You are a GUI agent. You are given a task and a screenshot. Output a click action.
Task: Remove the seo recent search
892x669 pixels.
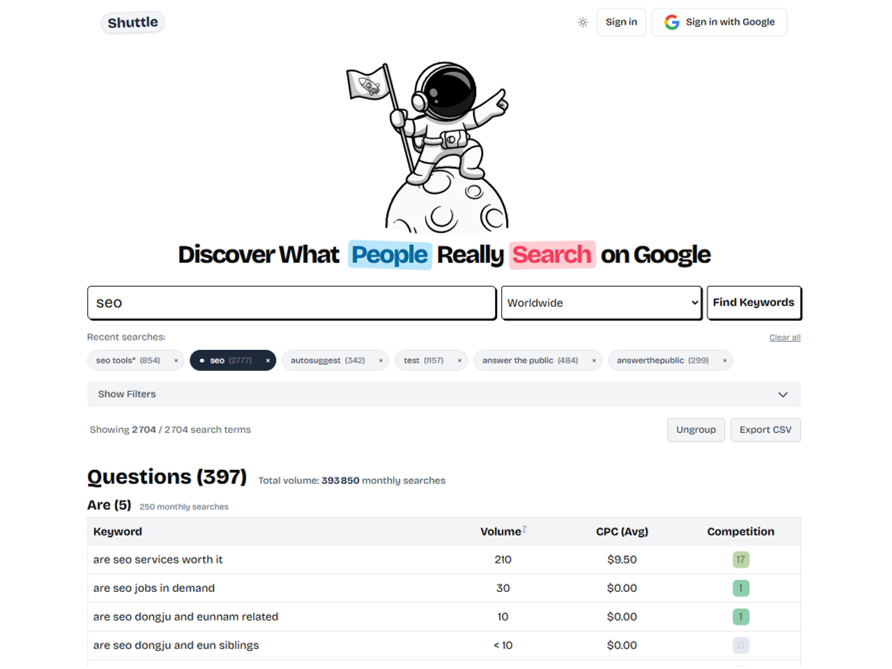267,360
